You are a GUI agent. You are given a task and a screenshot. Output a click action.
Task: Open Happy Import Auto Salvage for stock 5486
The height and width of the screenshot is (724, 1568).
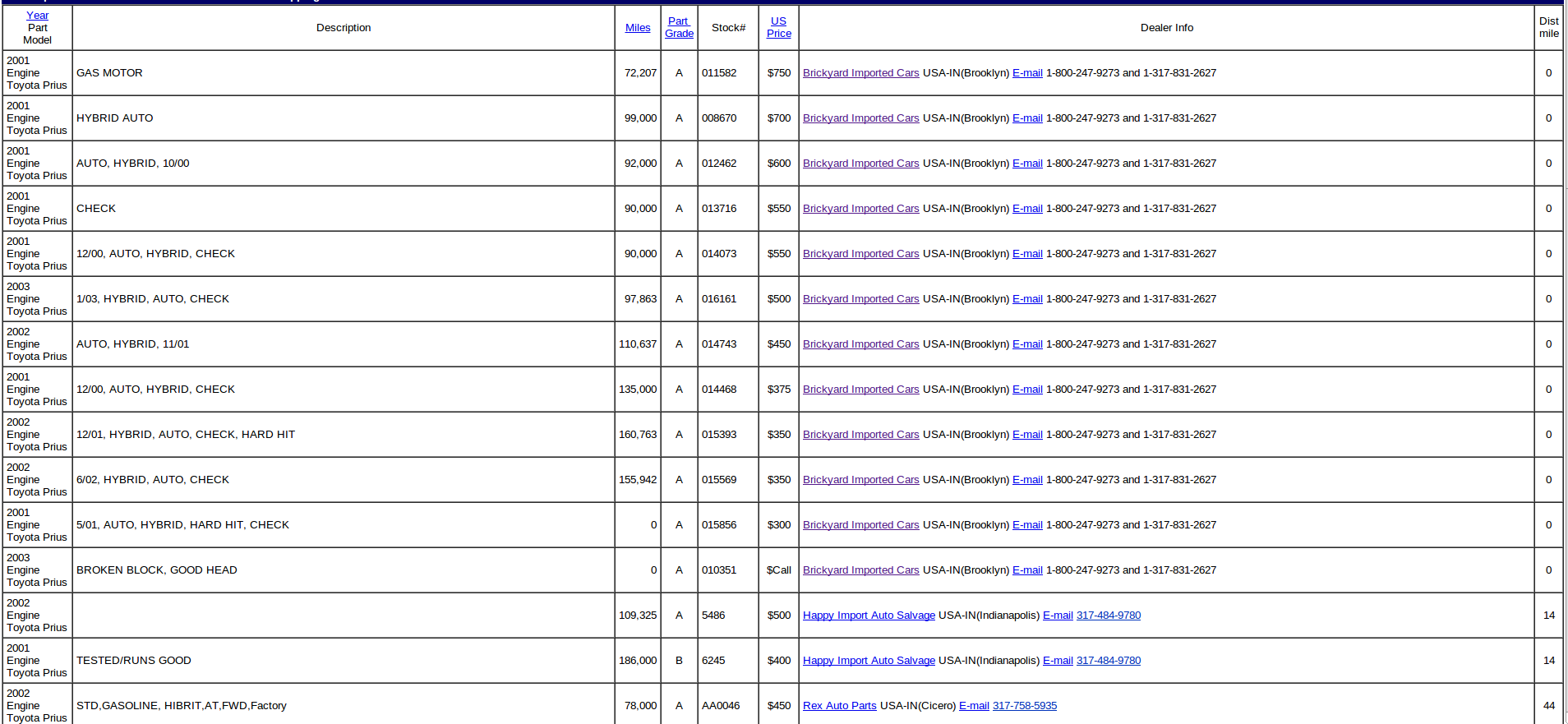tap(869, 616)
